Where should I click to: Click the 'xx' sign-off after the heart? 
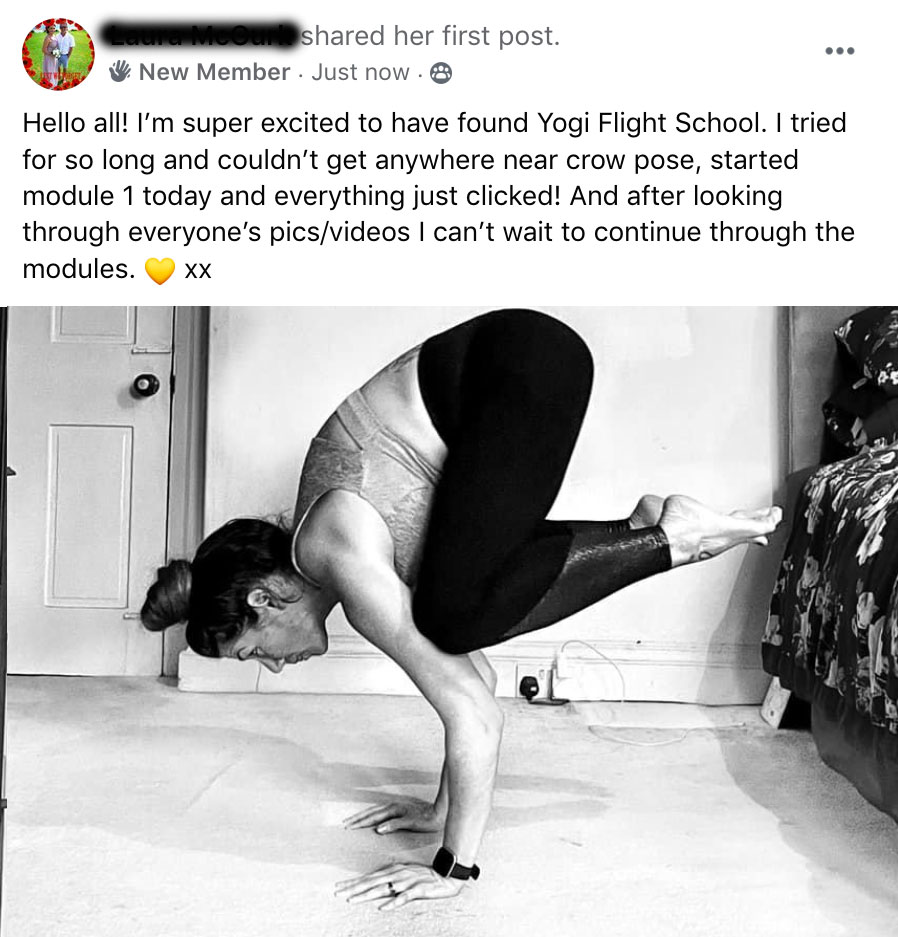[198, 270]
